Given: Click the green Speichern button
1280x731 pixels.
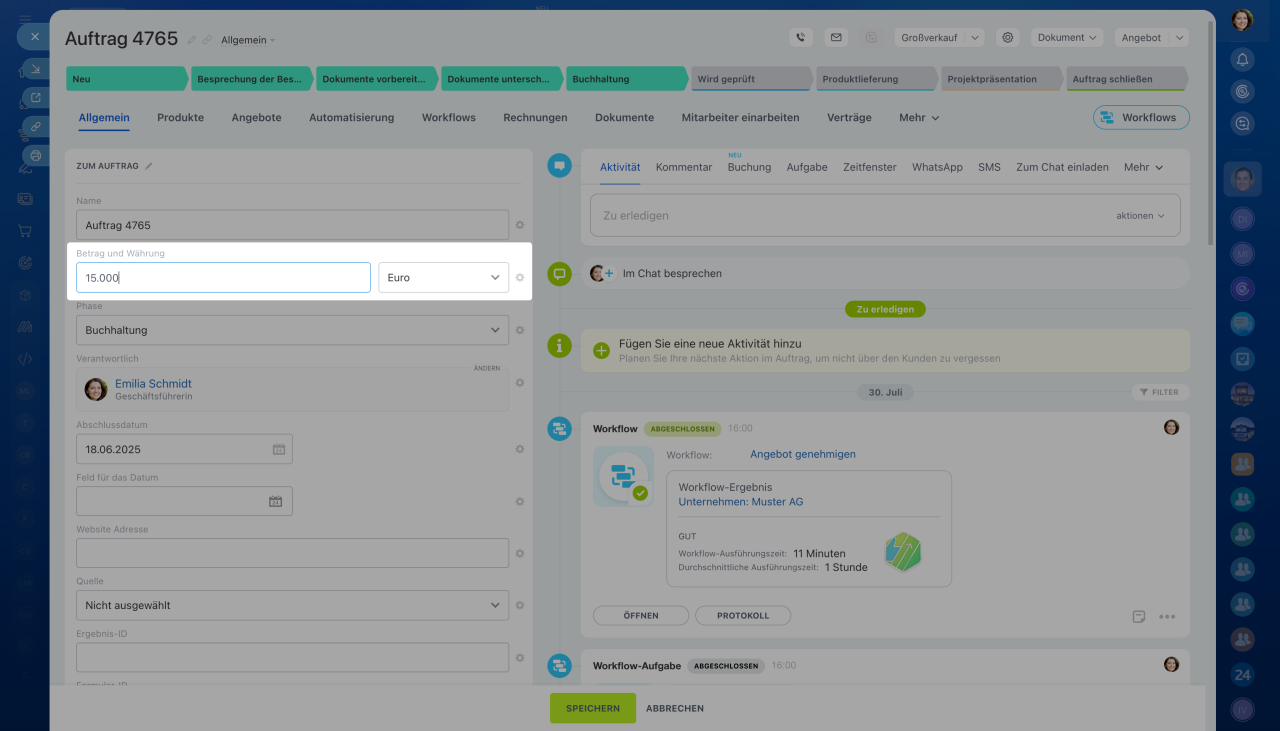Looking at the screenshot, I should click(592, 708).
